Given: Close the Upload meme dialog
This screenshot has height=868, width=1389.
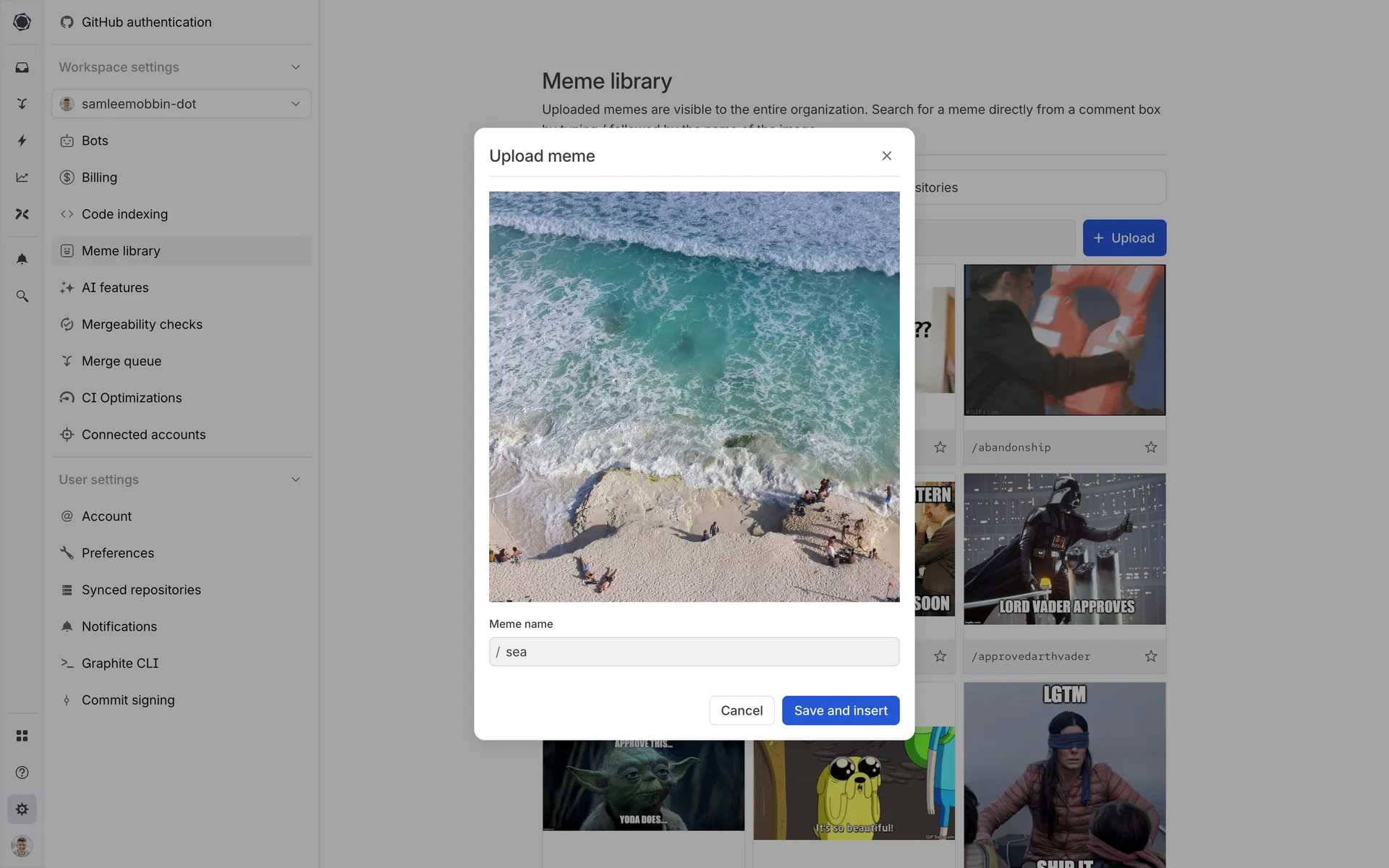Looking at the screenshot, I should coord(886,156).
